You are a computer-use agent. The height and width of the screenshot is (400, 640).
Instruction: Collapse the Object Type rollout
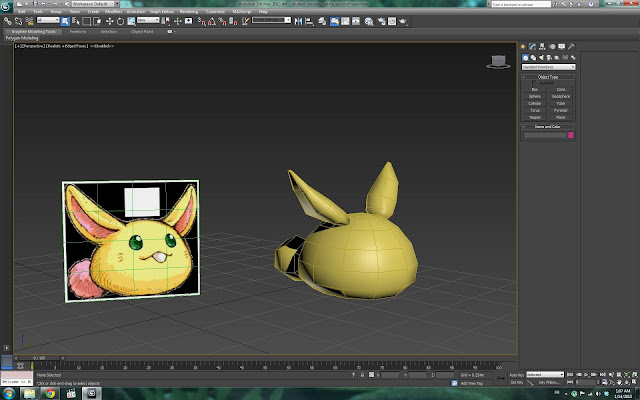point(548,77)
